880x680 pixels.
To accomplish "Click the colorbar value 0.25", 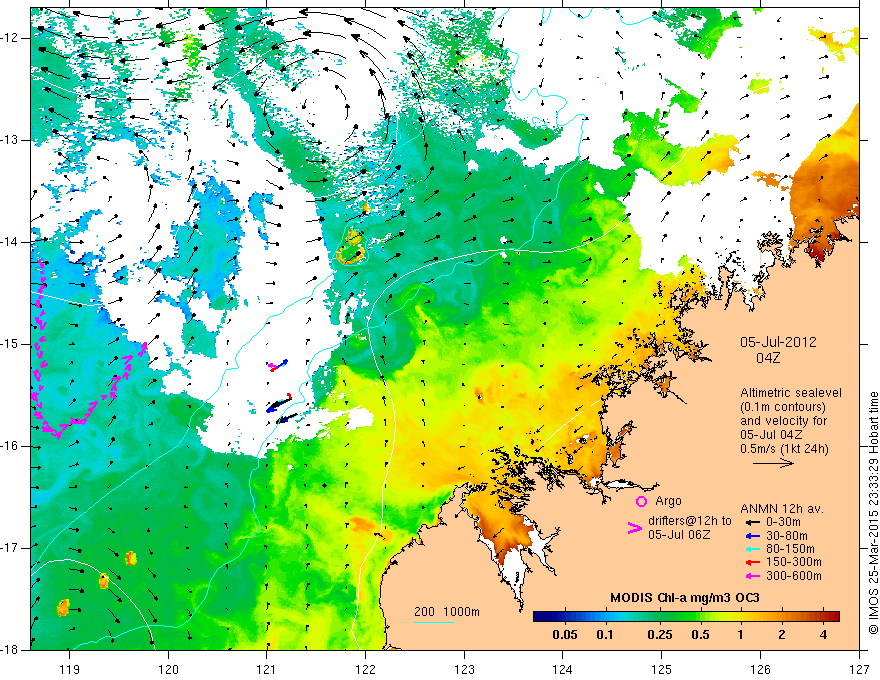I will (659, 635).
